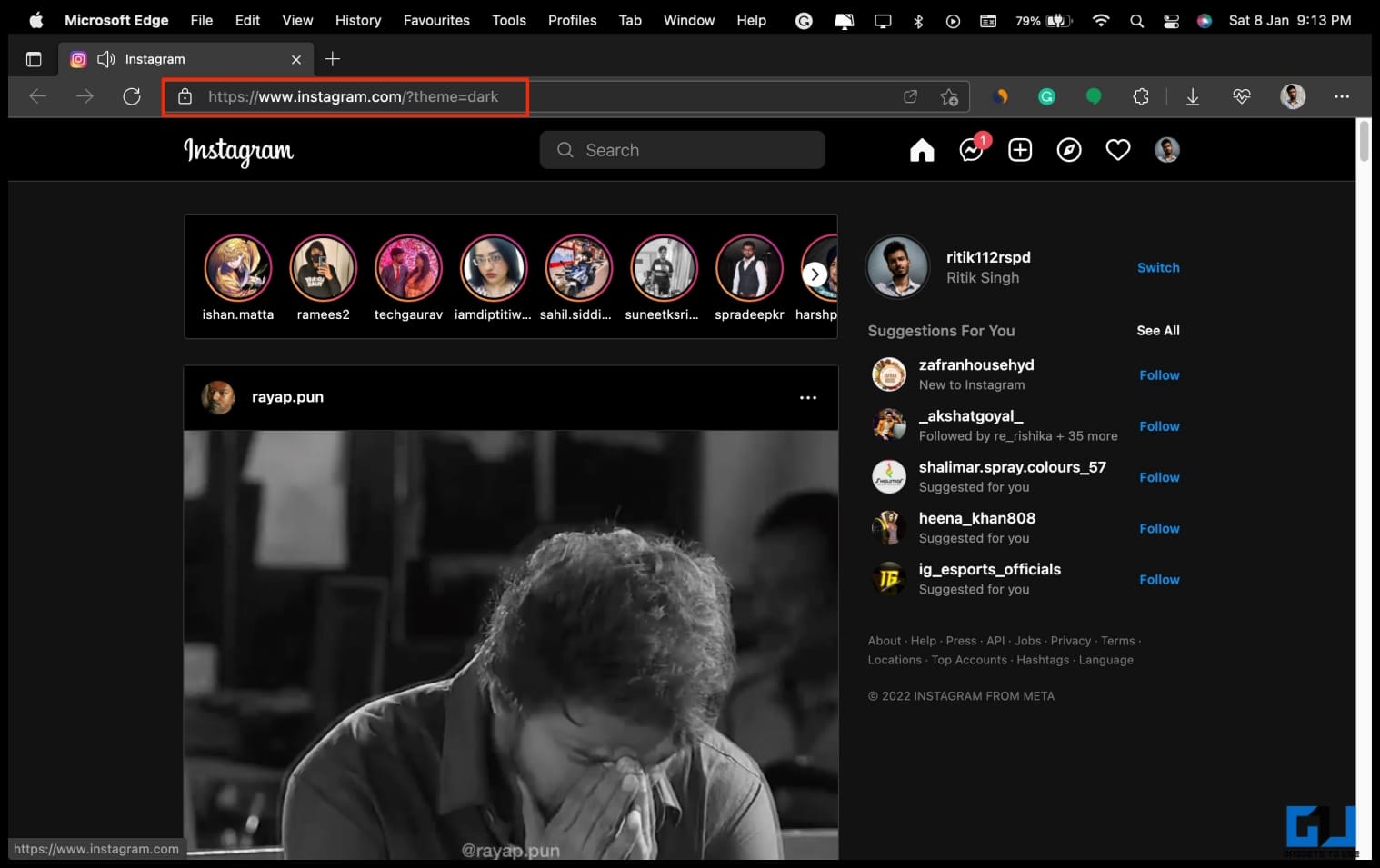
Task: Select the Instagram browser tab
Action: [185, 59]
